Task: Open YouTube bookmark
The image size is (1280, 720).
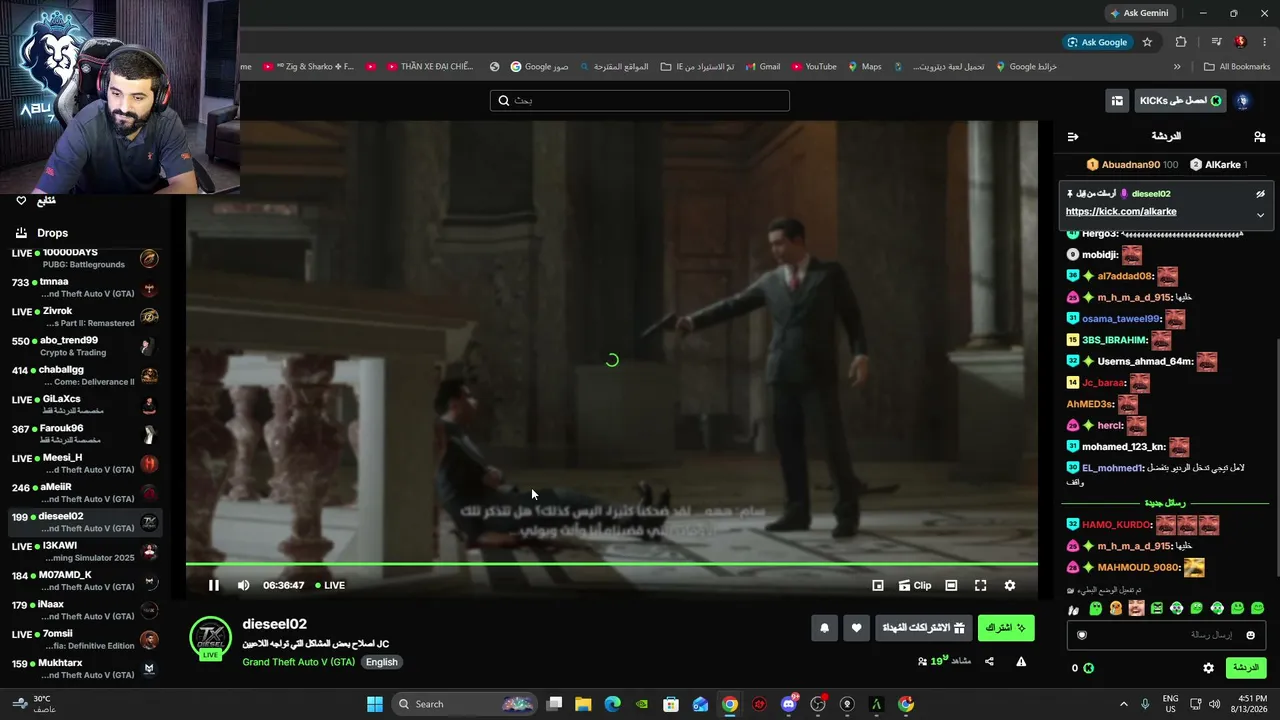Action: coord(814,67)
